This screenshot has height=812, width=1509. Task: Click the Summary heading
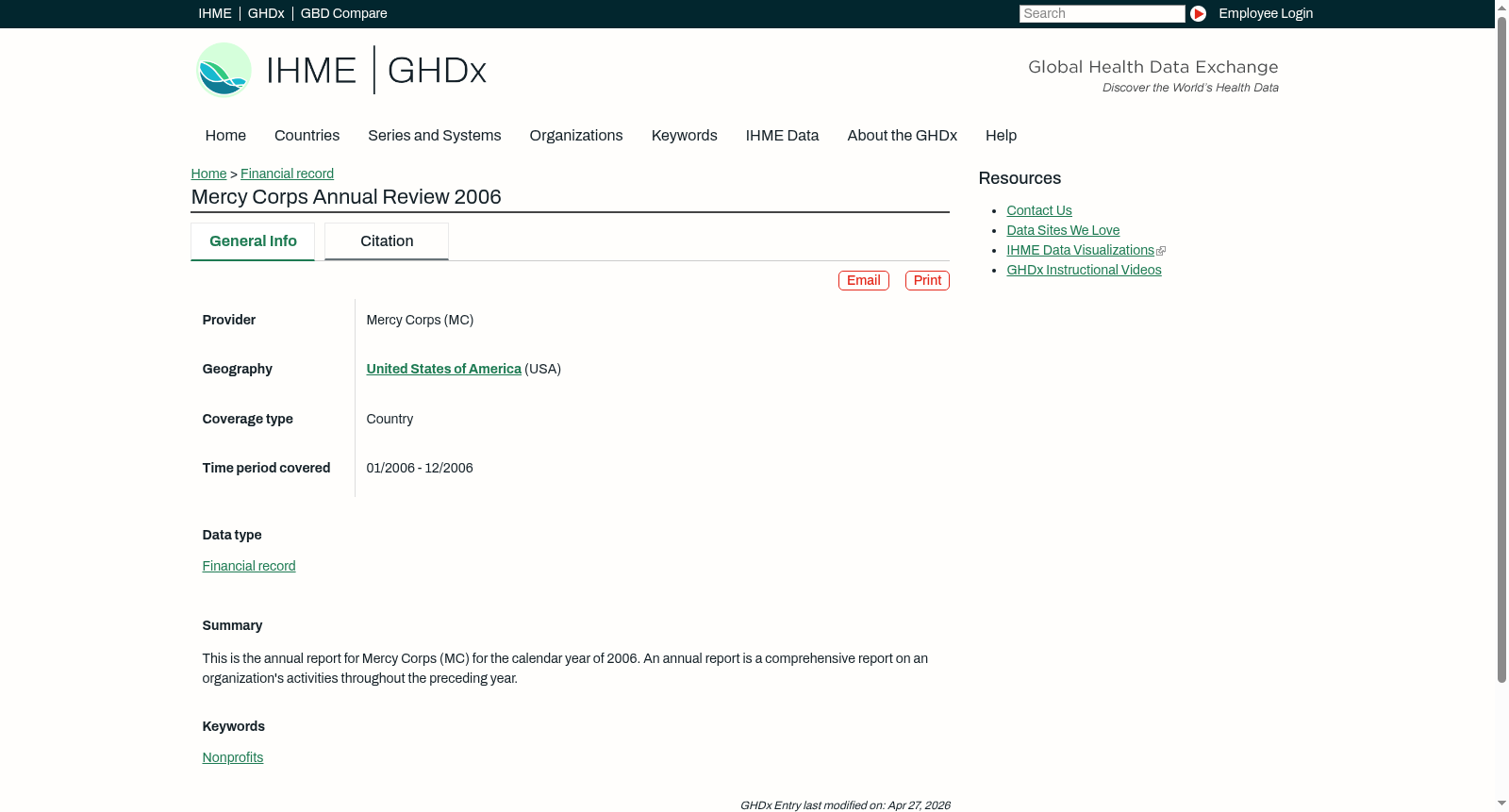point(232,625)
